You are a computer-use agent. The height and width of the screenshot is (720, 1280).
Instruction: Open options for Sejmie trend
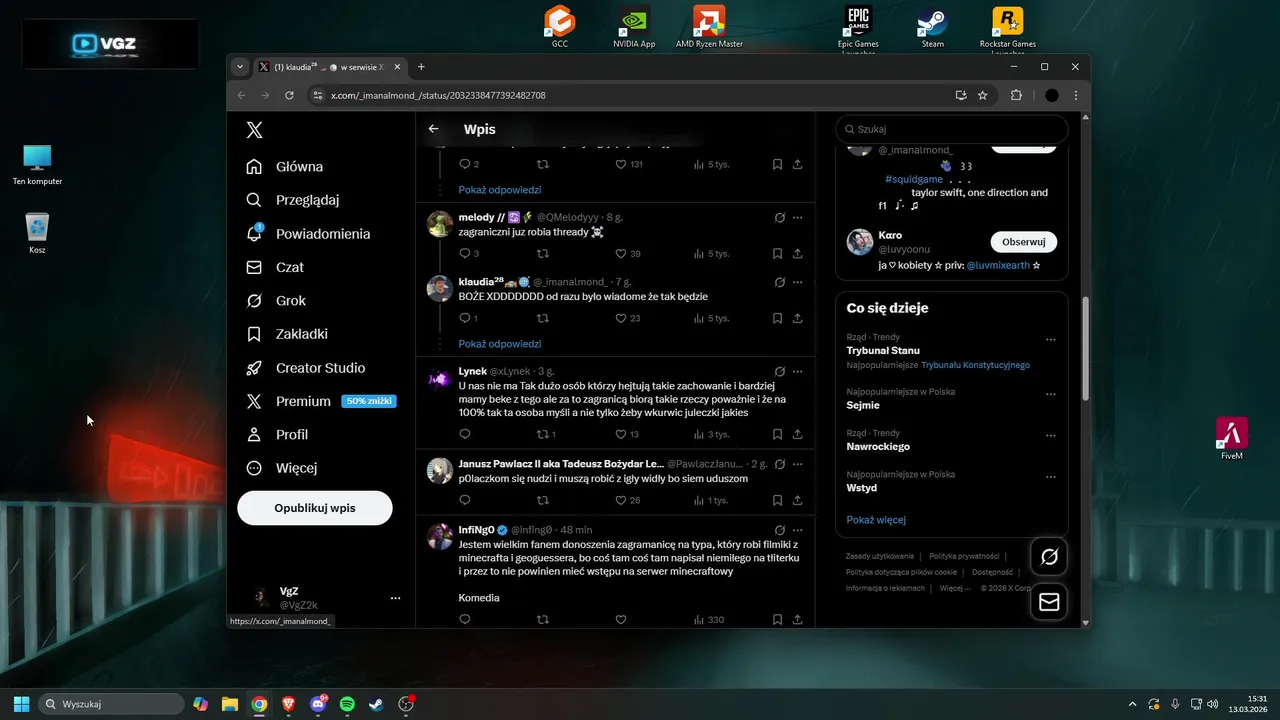(x=1050, y=394)
